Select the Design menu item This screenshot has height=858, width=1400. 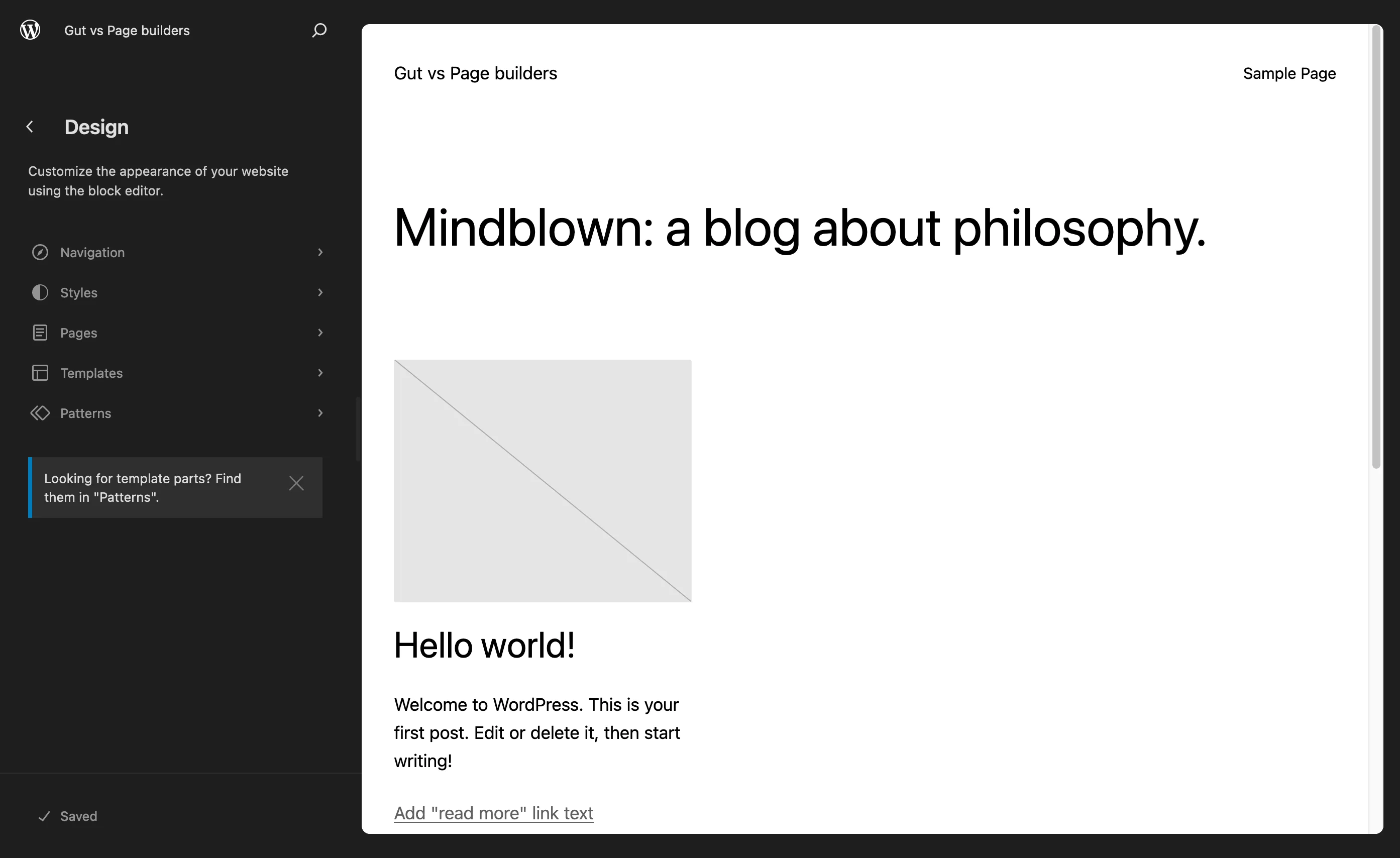(96, 126)
